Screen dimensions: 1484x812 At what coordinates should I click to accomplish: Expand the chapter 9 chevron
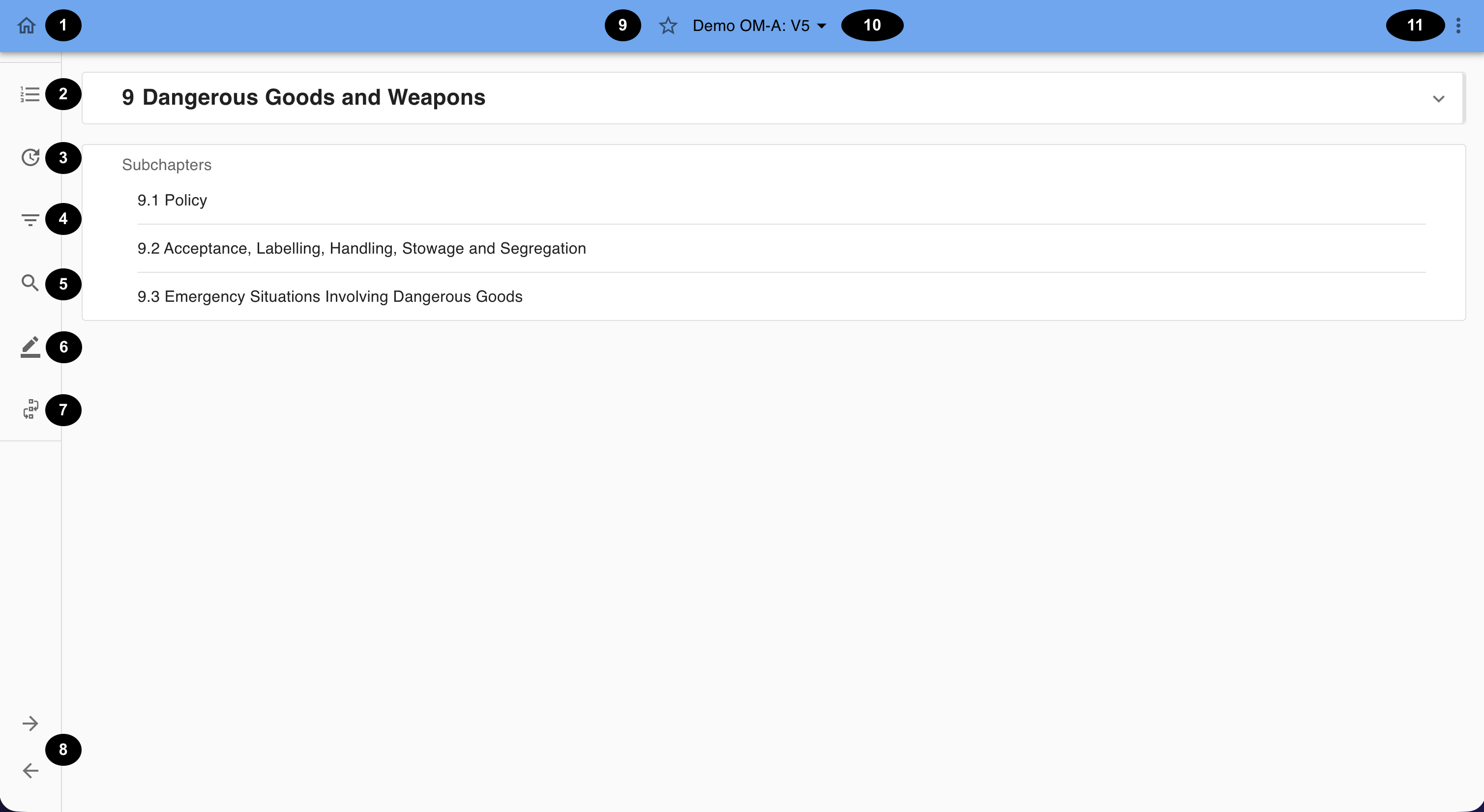[x=1438, y=98]
